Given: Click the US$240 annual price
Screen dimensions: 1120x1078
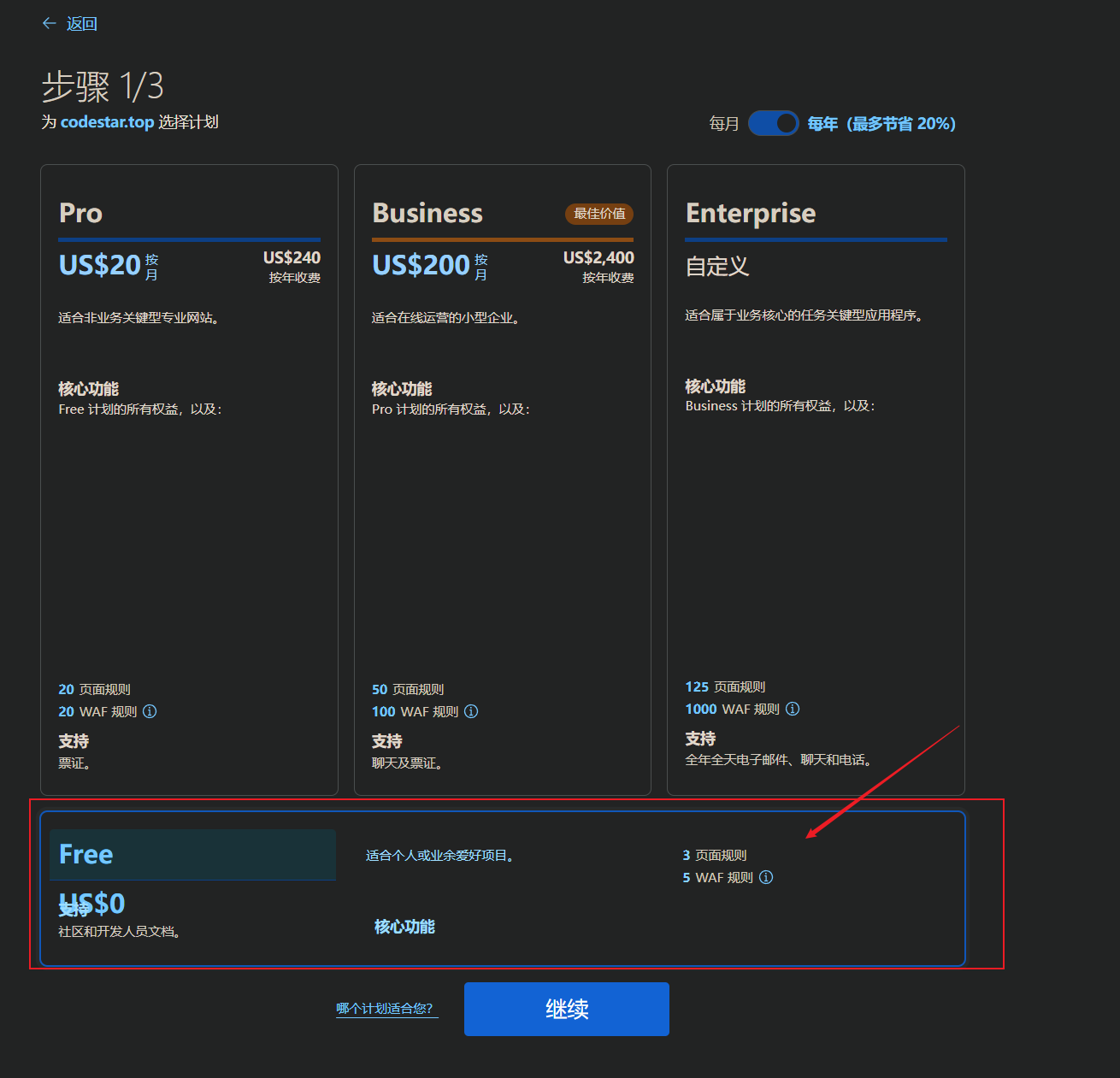Looking at the screenshot, I should pyautogui.click(x=292, y=257).
